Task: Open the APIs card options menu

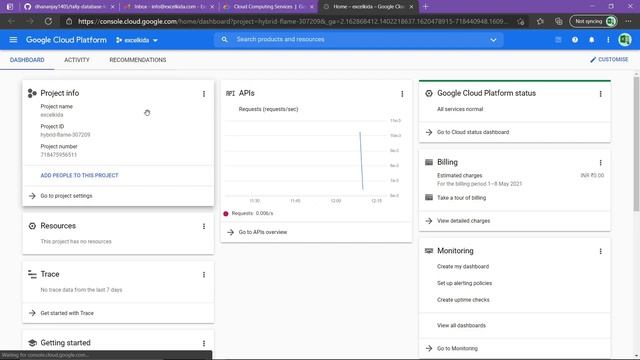Action: point(402,94)
